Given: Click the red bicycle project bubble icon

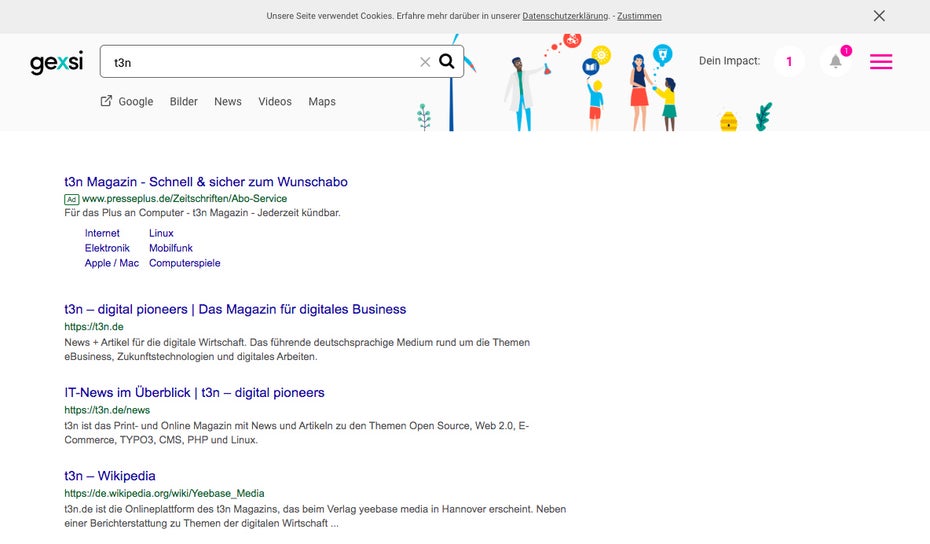Looking at the screenshot, I should click(572, 40).
